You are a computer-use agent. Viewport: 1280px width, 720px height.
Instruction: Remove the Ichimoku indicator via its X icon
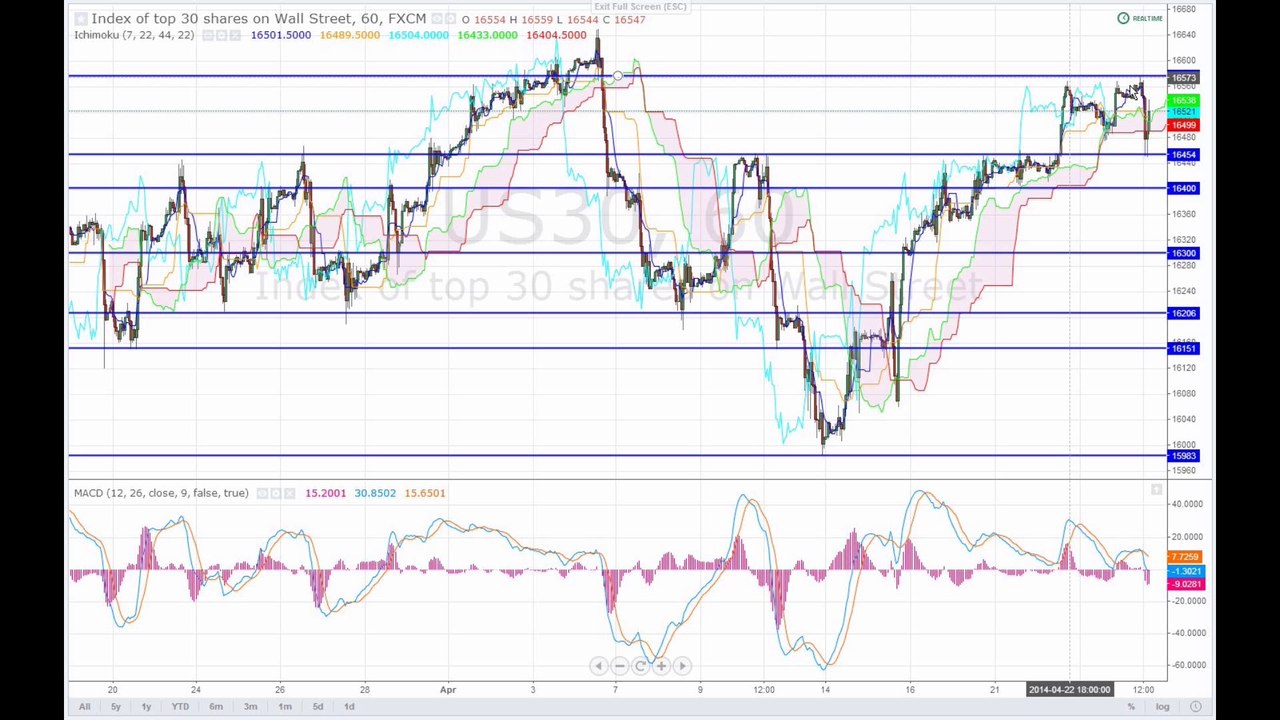pyautogui.click(x=235, y=36)
